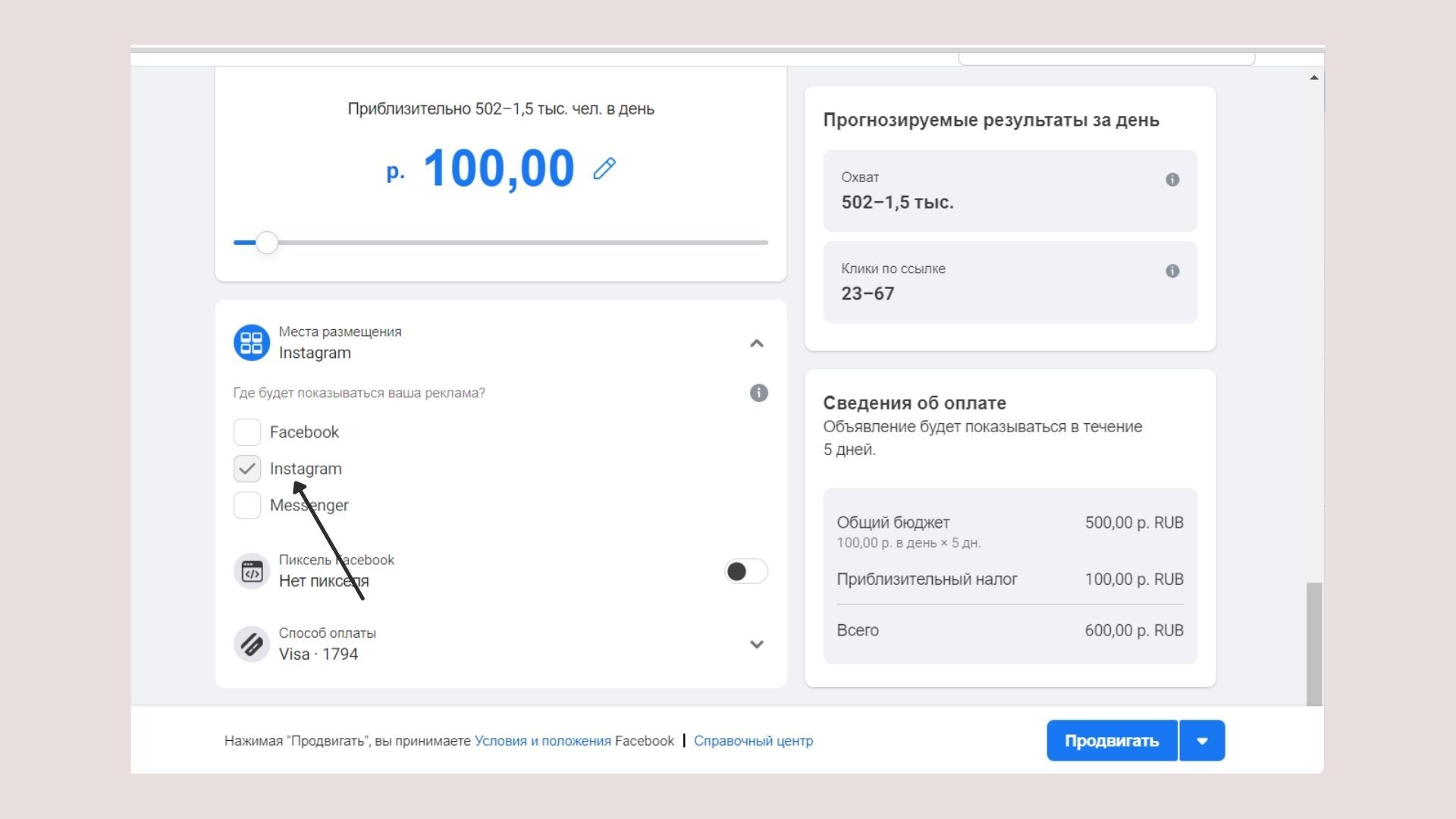The image size is (1456, 819).
Task: Open dropdown arrow next to Продвигать
Action: [1203, 741]
